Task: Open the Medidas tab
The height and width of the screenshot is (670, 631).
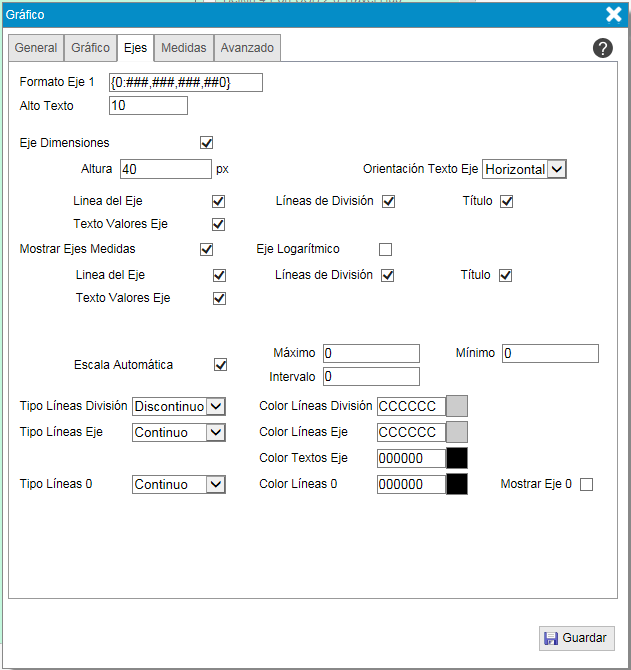Action: pos(184,48)
